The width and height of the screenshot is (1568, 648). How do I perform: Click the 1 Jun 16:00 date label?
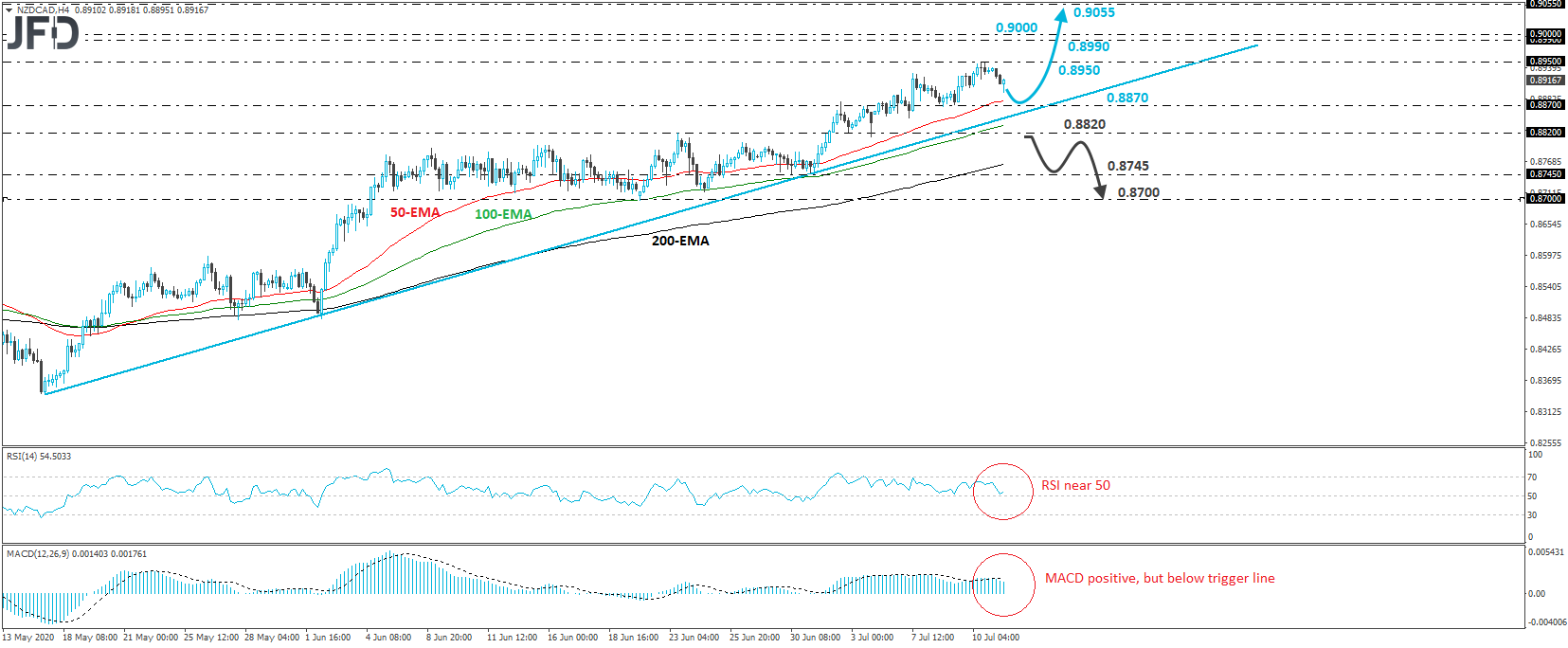tap(328, 638)
